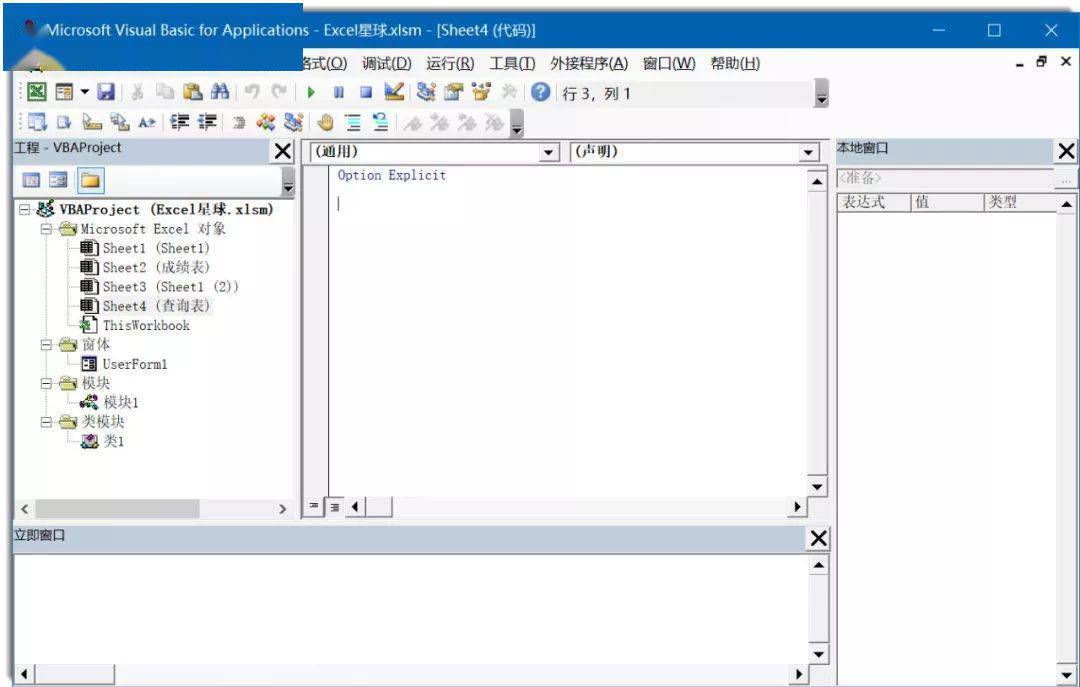
Task: Save Excel星球.xlsm using the Save icon
Action: (x=106, y=91)
